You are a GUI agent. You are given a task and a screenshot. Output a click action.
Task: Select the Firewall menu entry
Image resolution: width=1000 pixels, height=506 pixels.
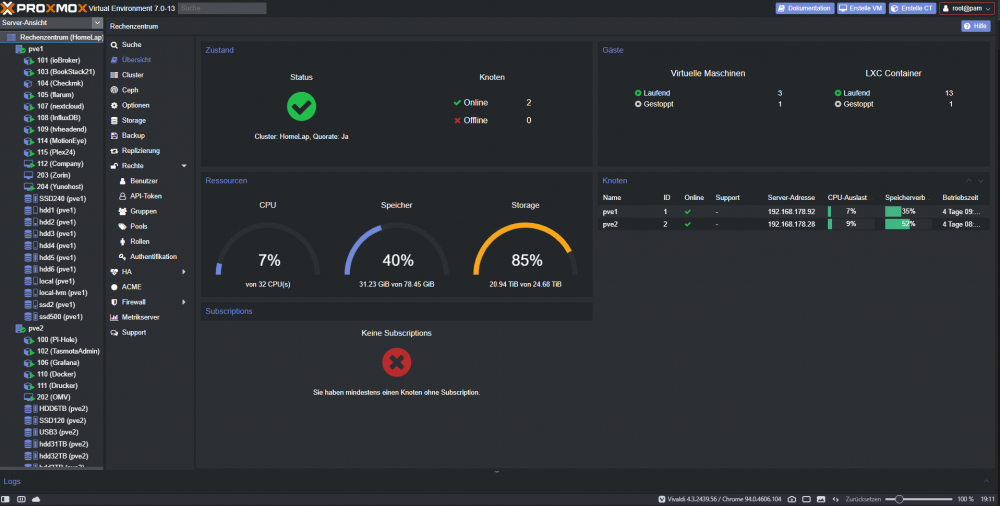(133, 302)
